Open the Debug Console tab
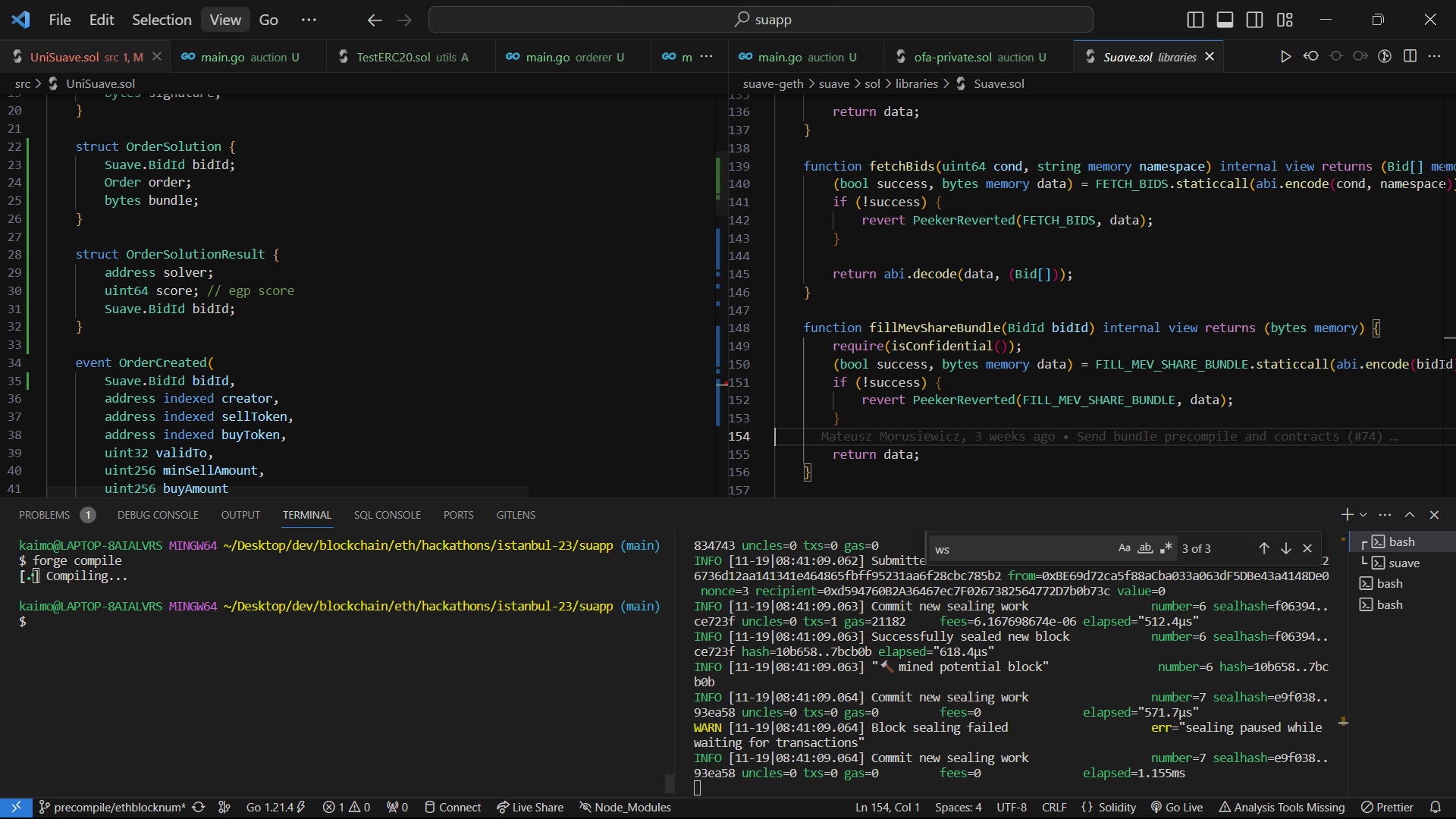1456x819 pixels. [x=157, y=514]
